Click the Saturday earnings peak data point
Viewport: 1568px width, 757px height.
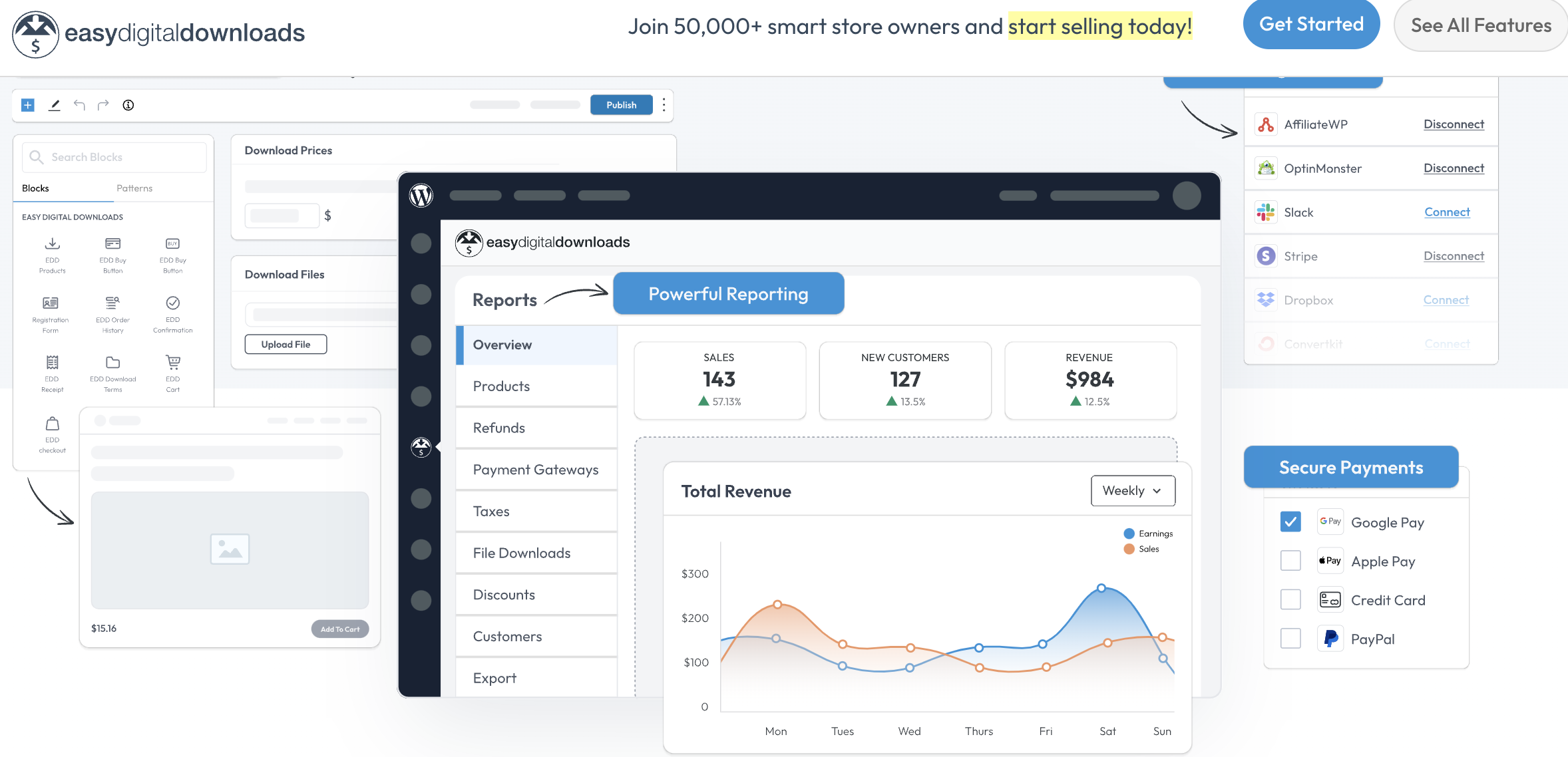tap(1101, 588)
